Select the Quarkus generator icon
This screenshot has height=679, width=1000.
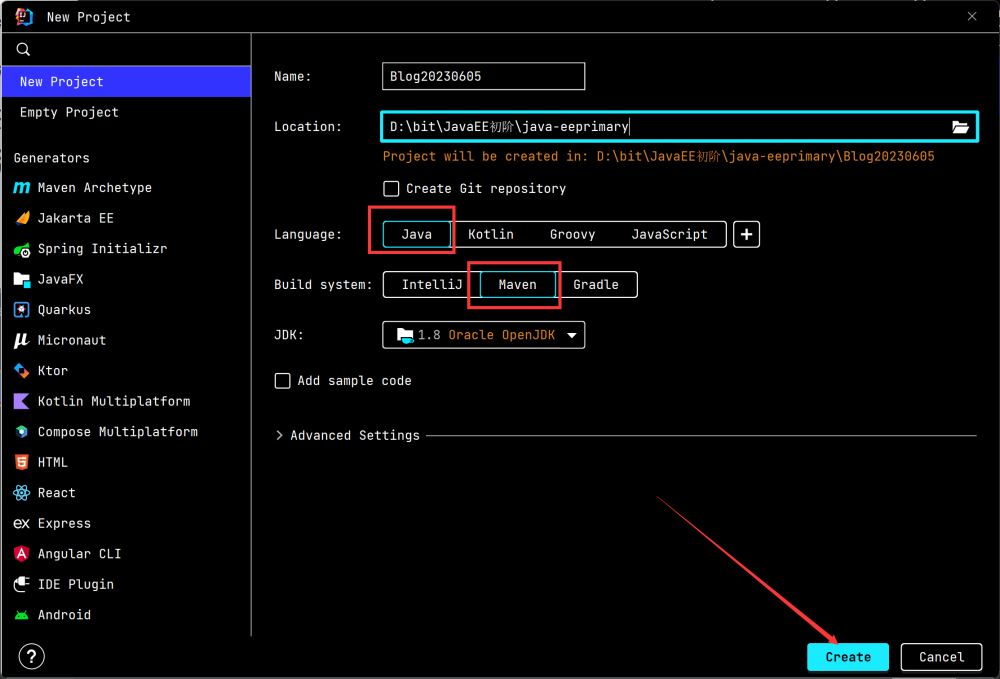tap(22, 310)
